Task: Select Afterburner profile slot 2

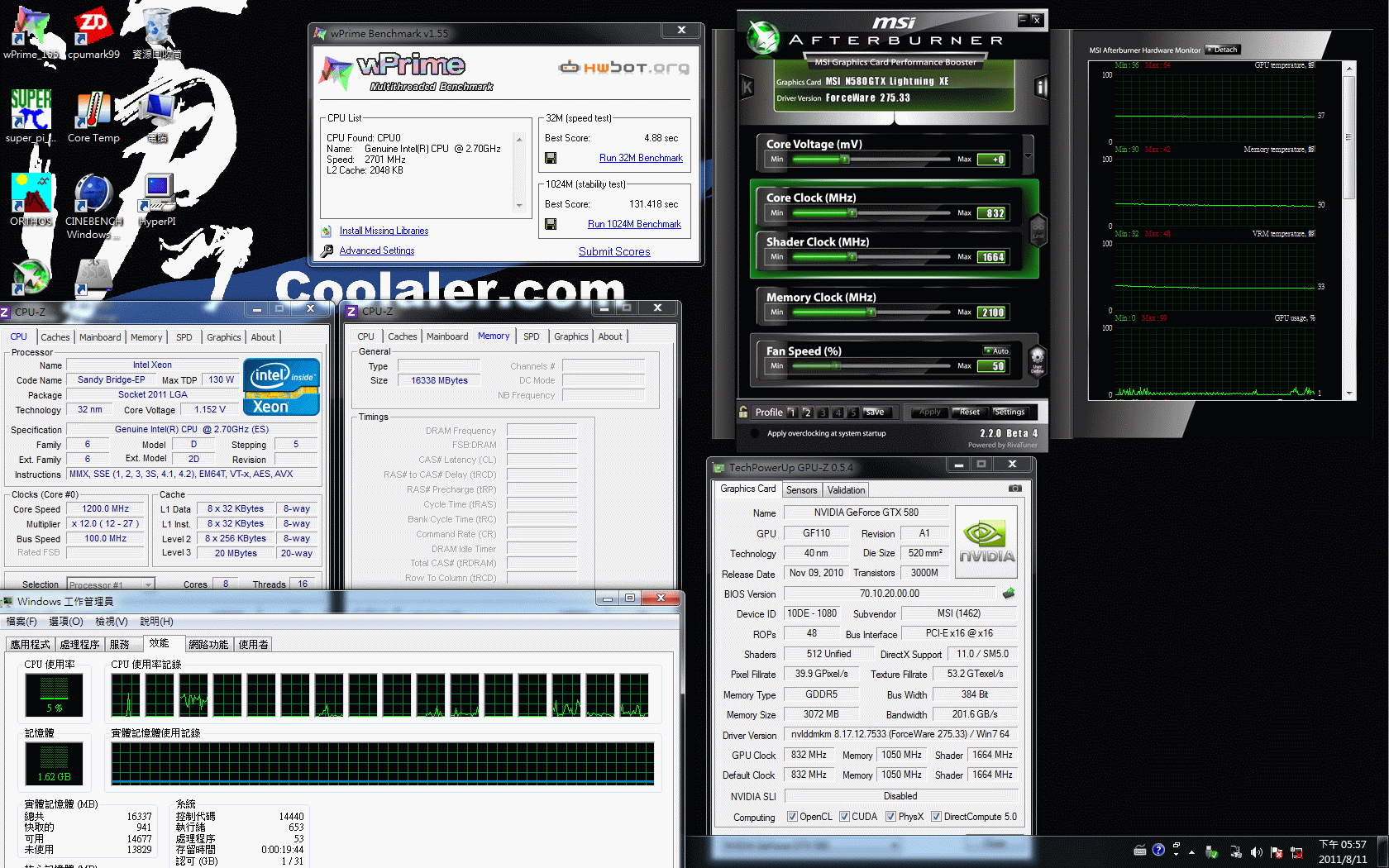Action: [x=808, y=412]
